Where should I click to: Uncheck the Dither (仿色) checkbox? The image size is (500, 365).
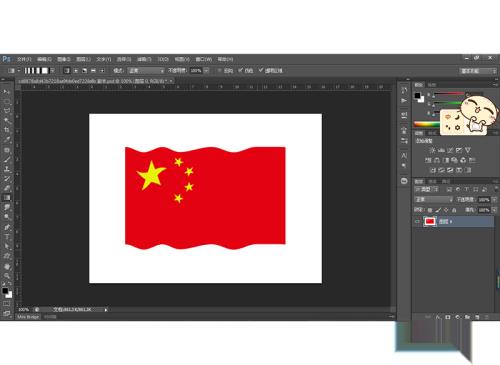coord(240,71)
